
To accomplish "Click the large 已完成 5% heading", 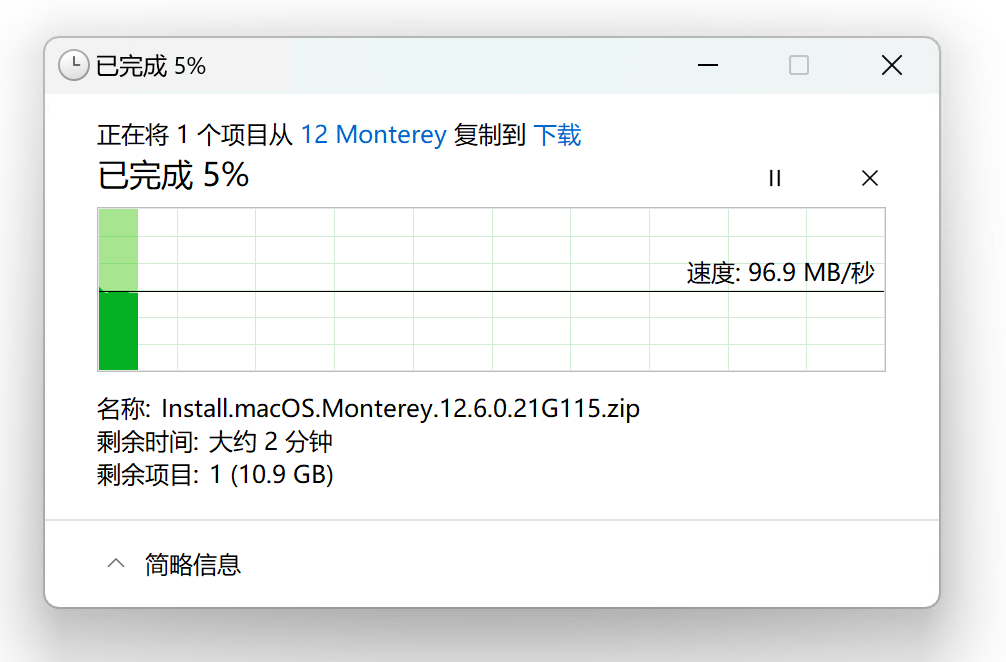I will [173, 176].
